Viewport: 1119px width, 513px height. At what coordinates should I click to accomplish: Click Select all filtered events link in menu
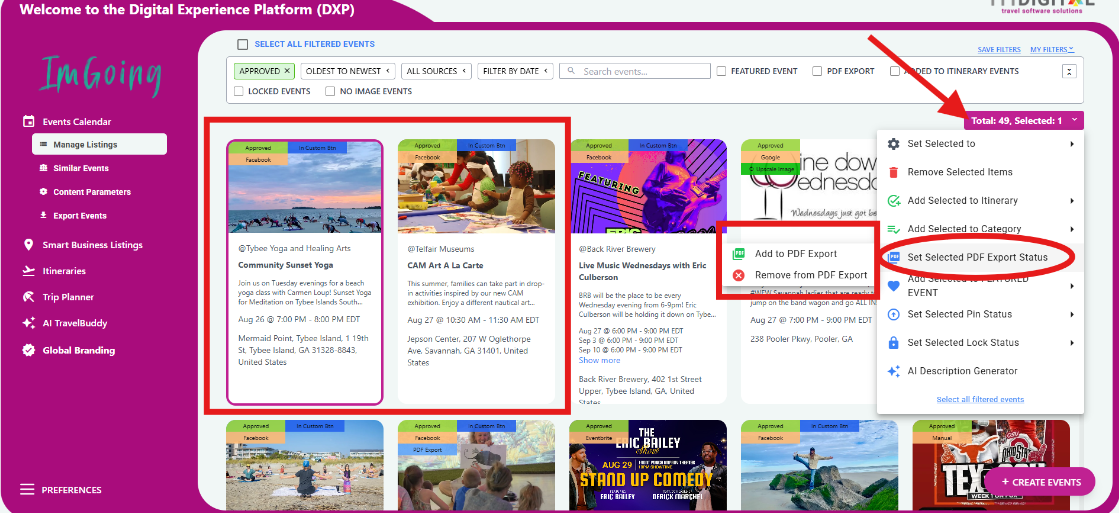(980, 400)
